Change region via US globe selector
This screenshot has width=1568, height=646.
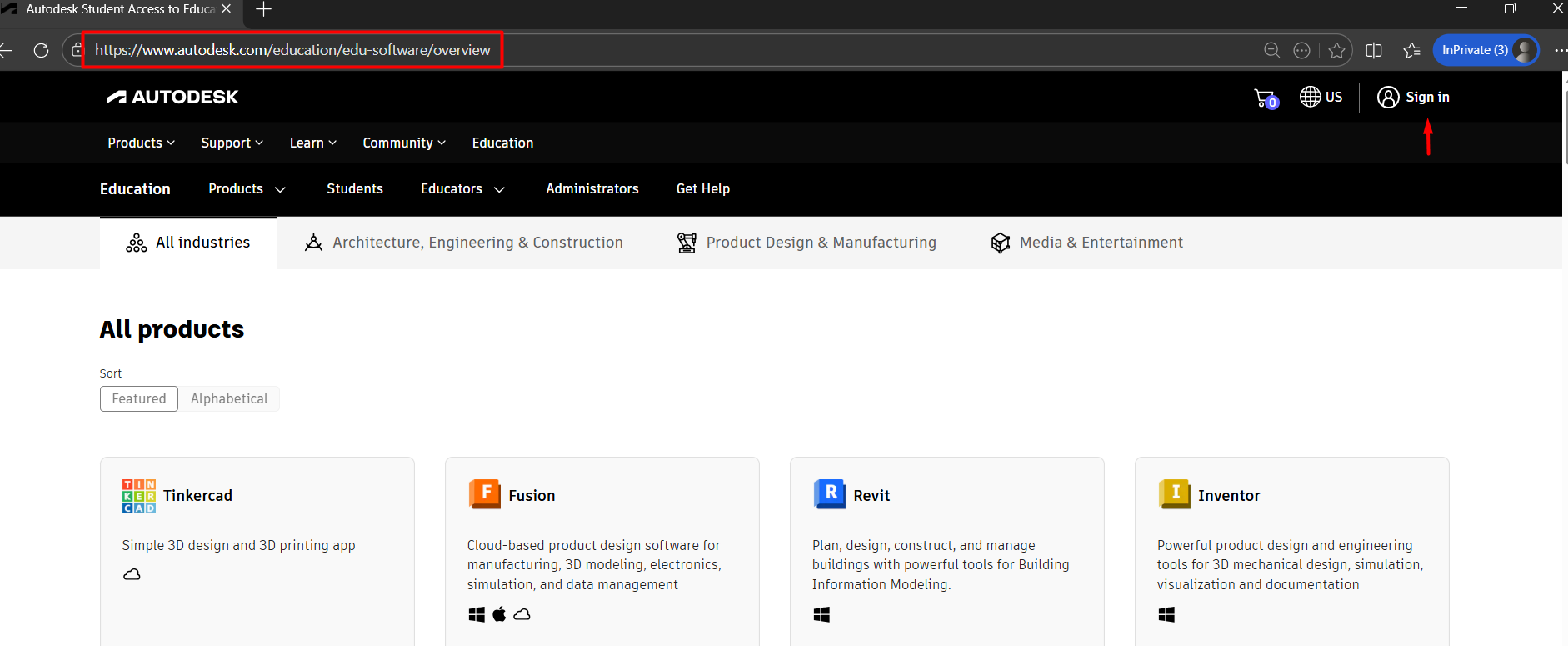1321,98
